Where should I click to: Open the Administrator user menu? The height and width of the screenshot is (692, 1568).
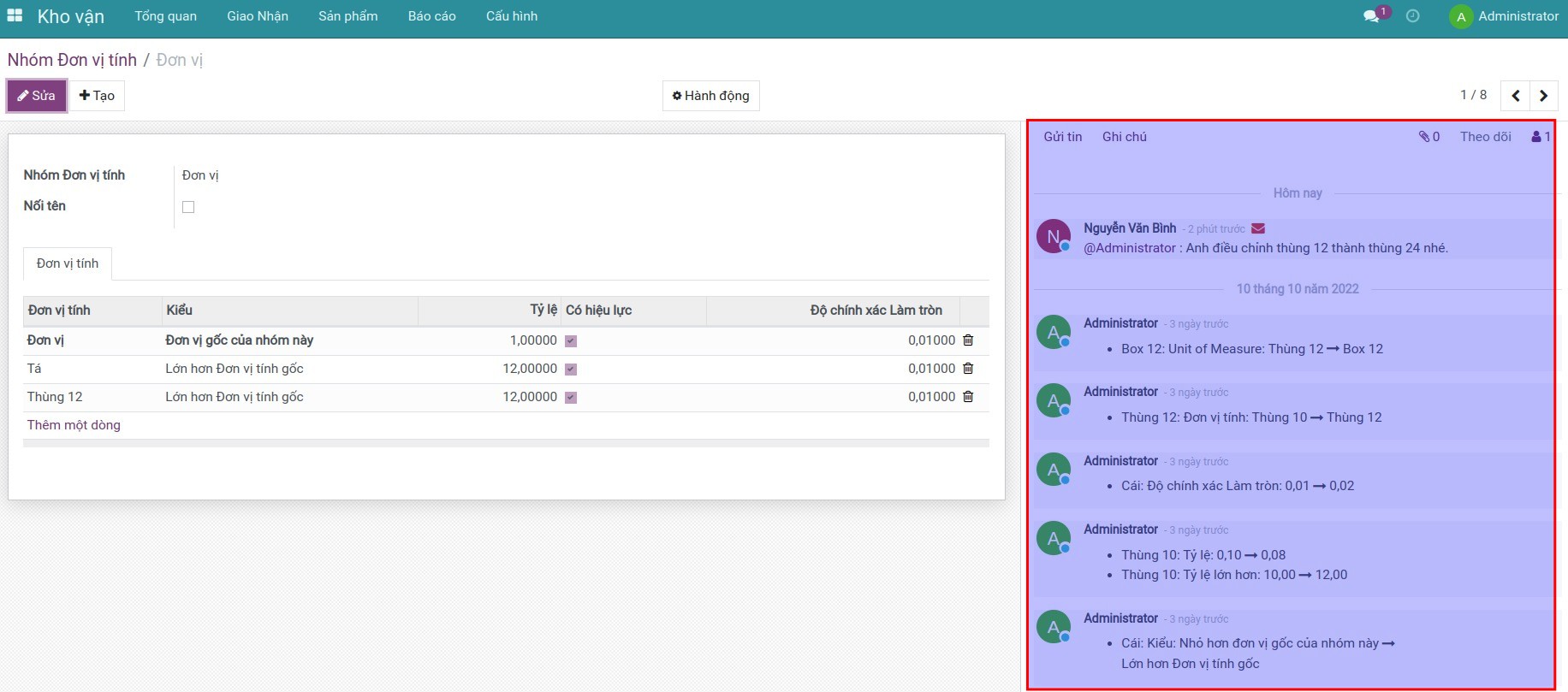[x=1504, y=16]
